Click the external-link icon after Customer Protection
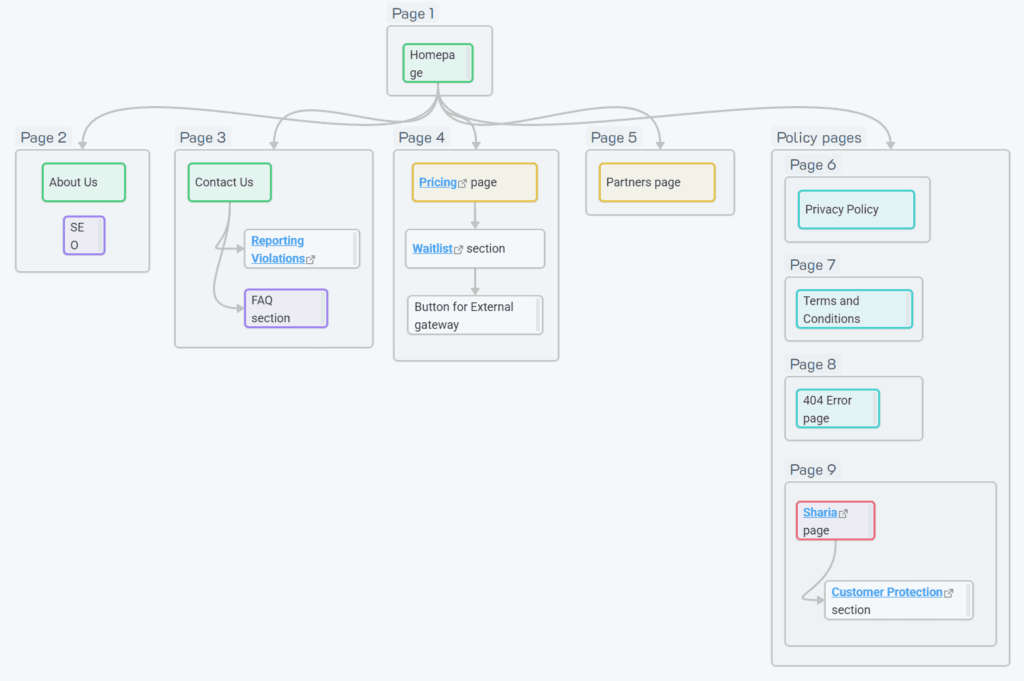This screenshot has width=1024, height=681. coord(948,593)
